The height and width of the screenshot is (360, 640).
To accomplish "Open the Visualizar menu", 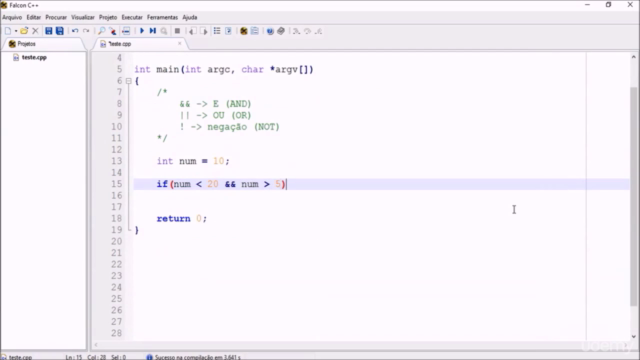I will 83,17.
